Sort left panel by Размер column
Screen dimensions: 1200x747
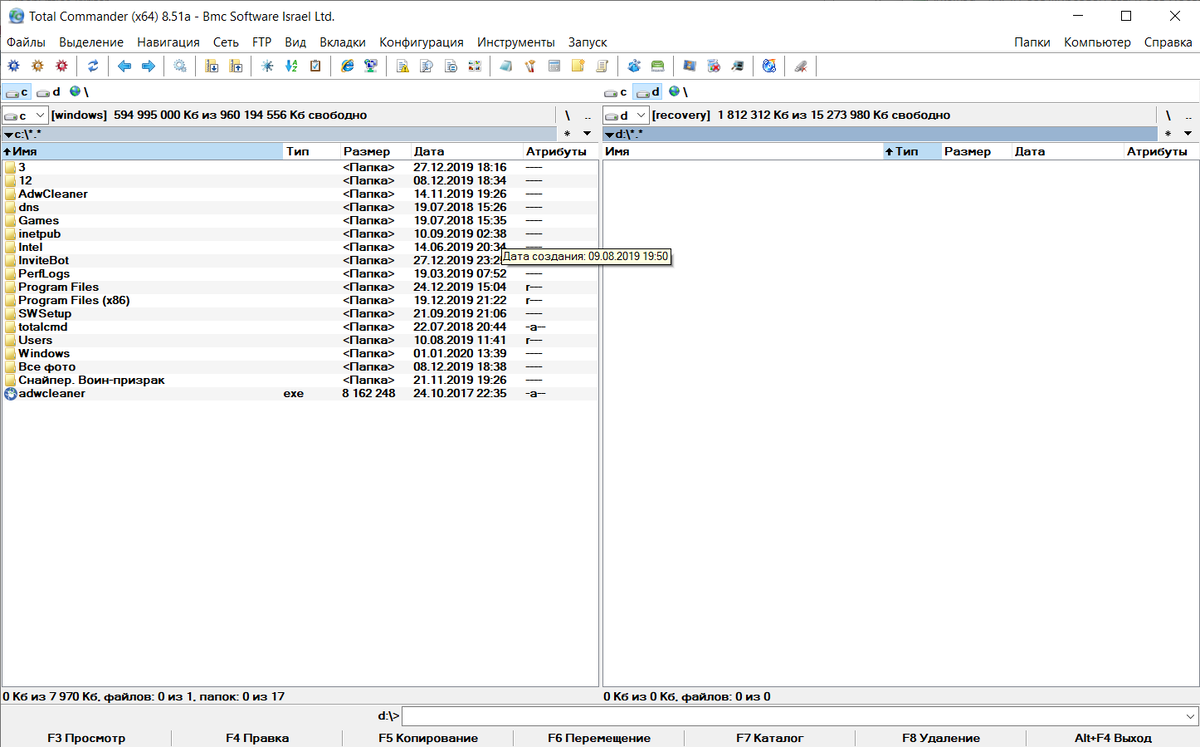point(374,152)
